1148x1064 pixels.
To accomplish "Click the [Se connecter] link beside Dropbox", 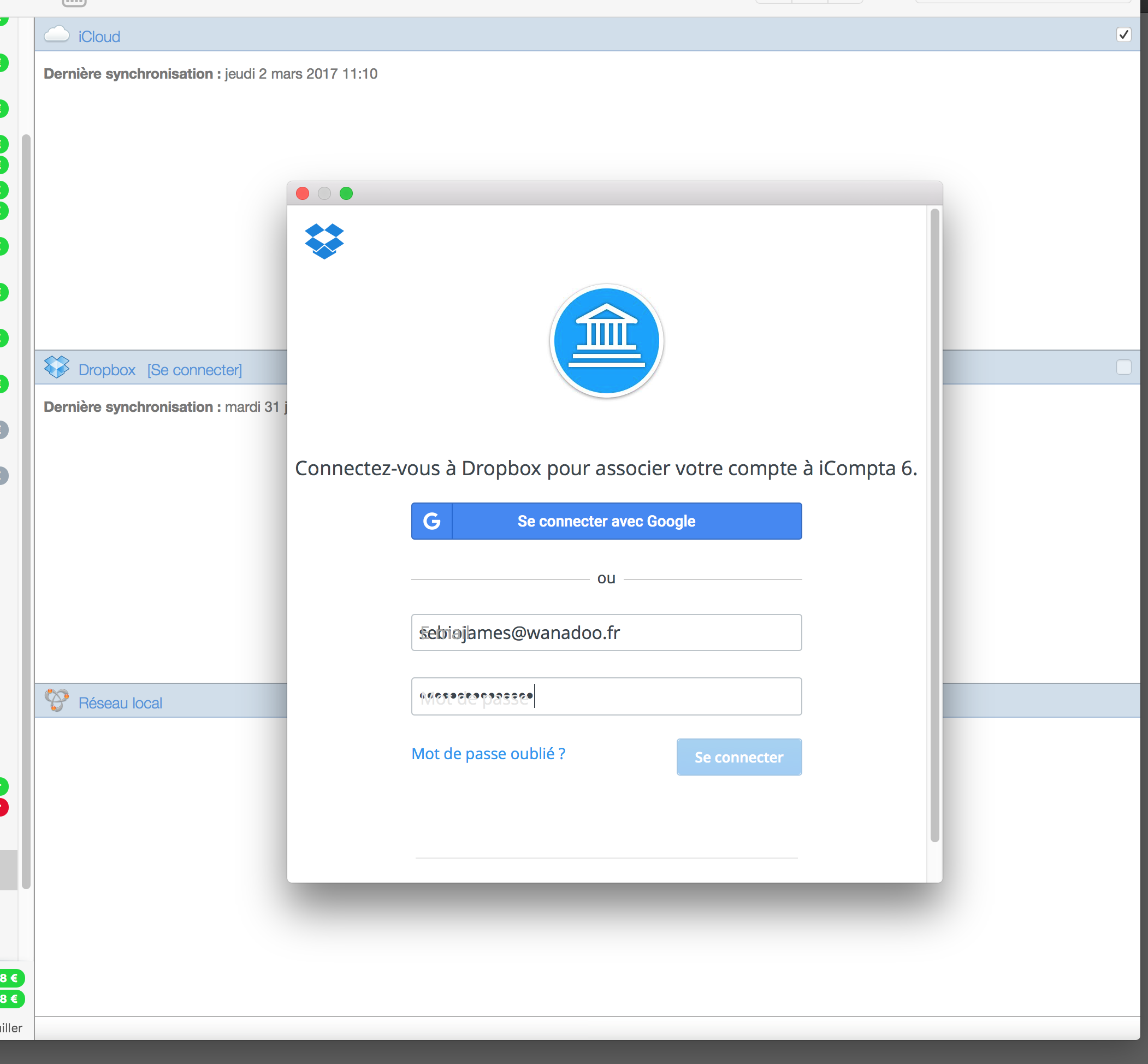I will point(194,370).
